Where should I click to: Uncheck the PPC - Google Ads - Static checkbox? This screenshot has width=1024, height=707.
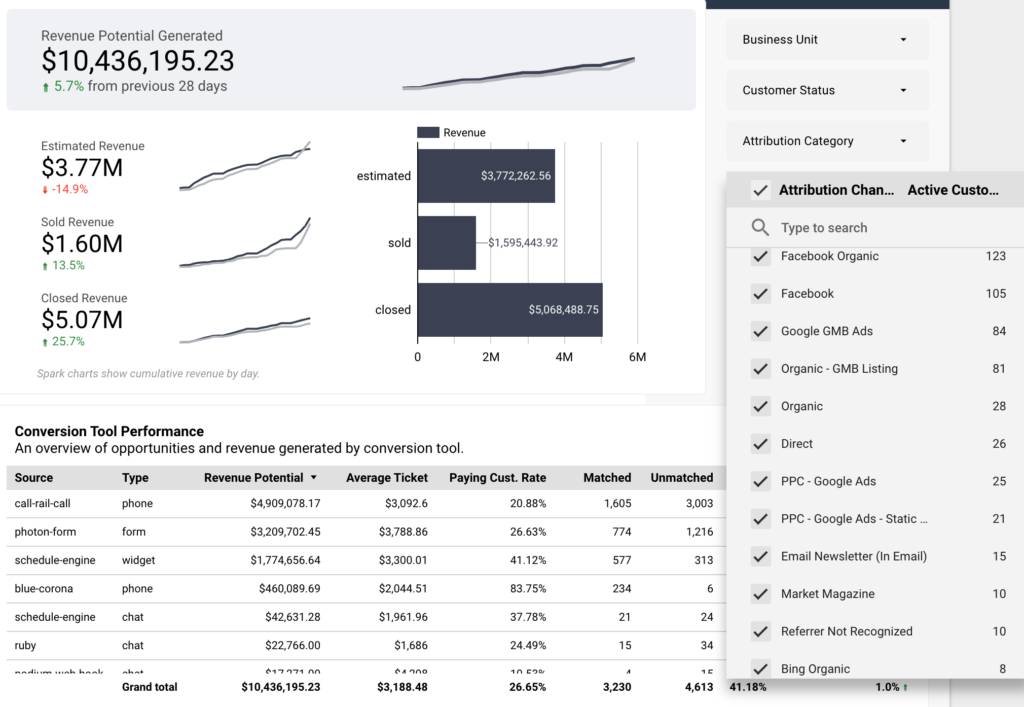(x=760, y=519)
